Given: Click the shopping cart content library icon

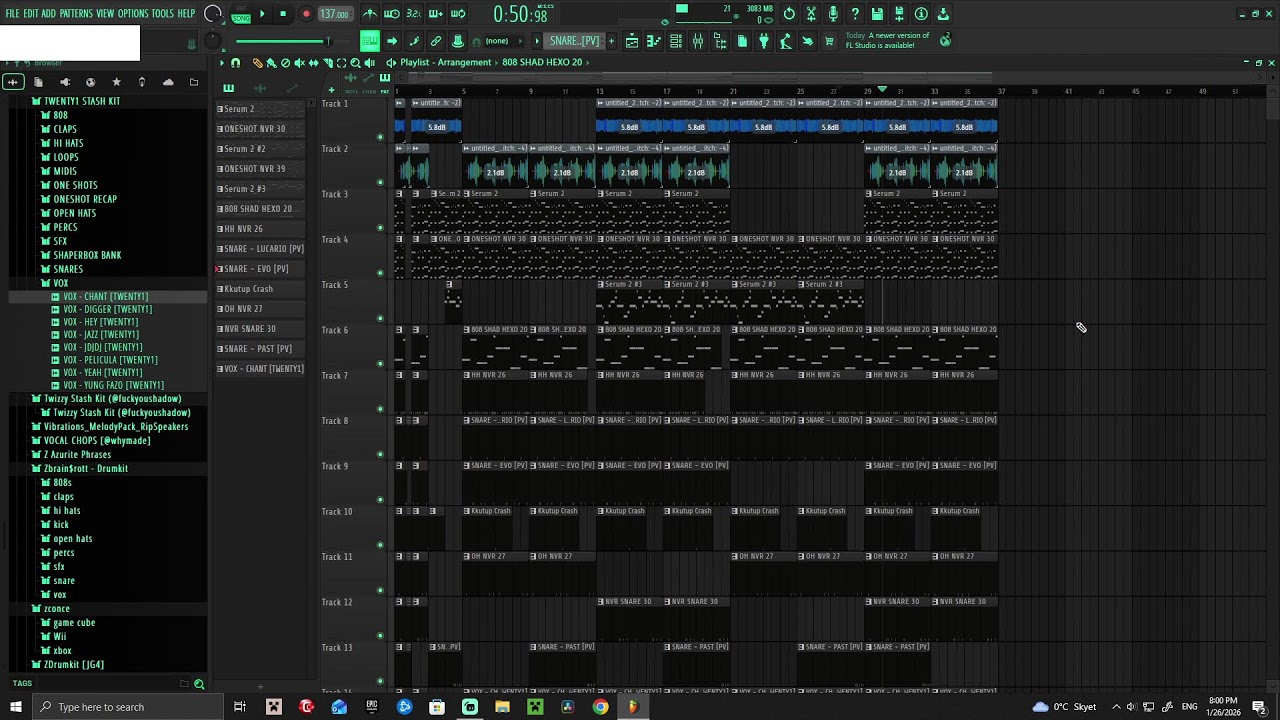Looking at the screenshot, I should coord(829,41).
